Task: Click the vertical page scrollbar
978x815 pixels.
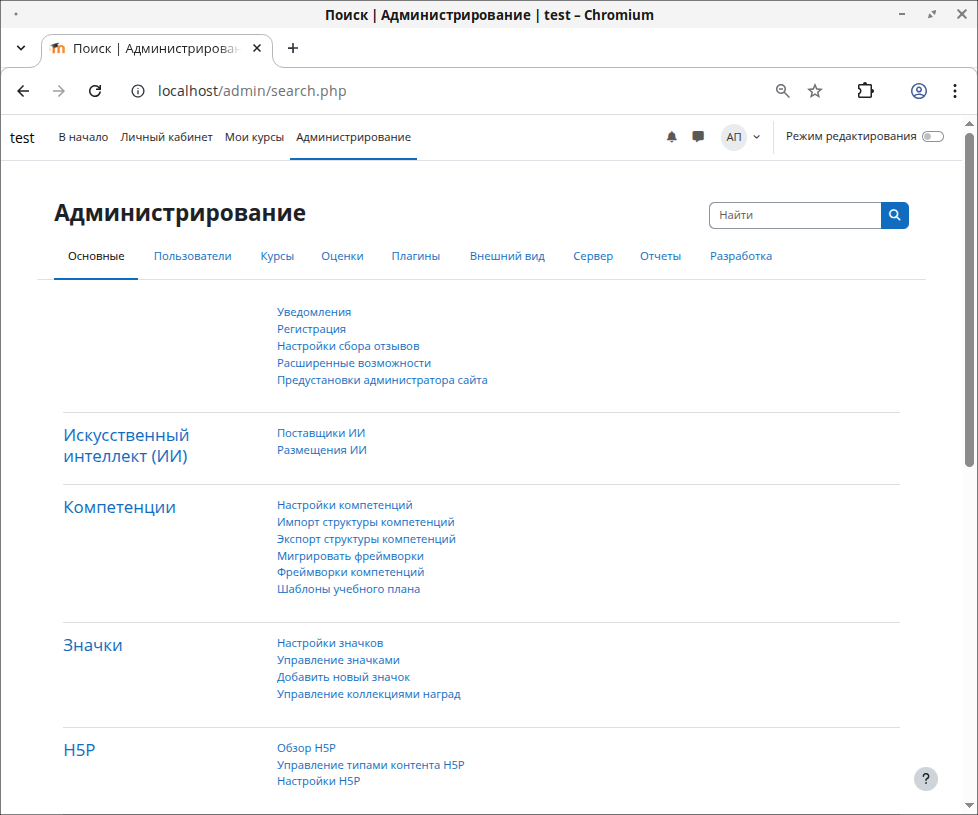Action: click(x=969, y=300)
